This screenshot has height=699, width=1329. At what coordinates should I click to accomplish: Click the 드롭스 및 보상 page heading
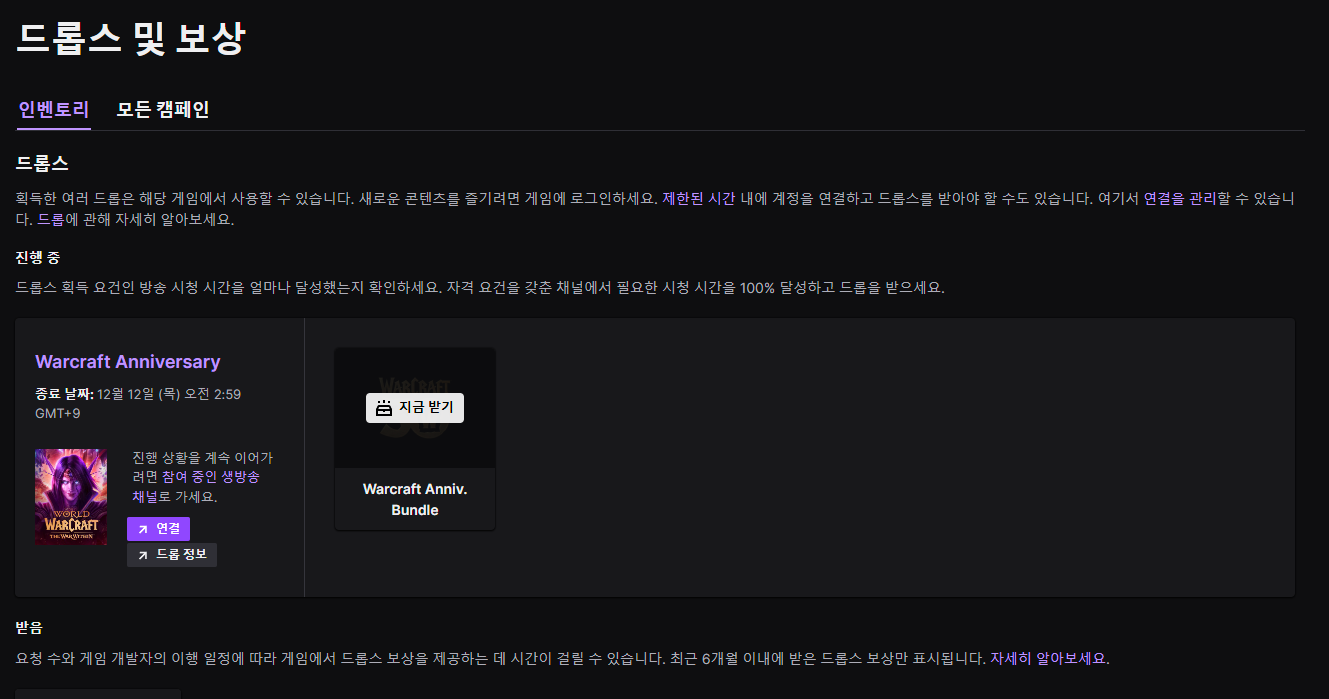pyautogui.click(x=131, y=38)
